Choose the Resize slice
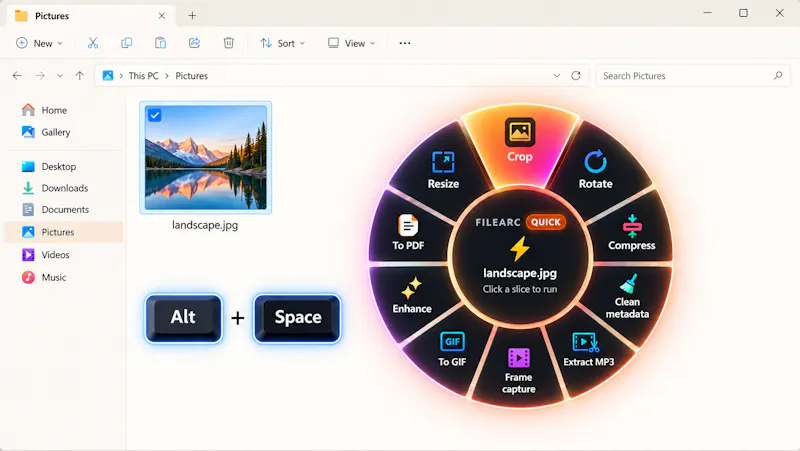The height and width of the screenshot is (451, 800). pos(443,171)
